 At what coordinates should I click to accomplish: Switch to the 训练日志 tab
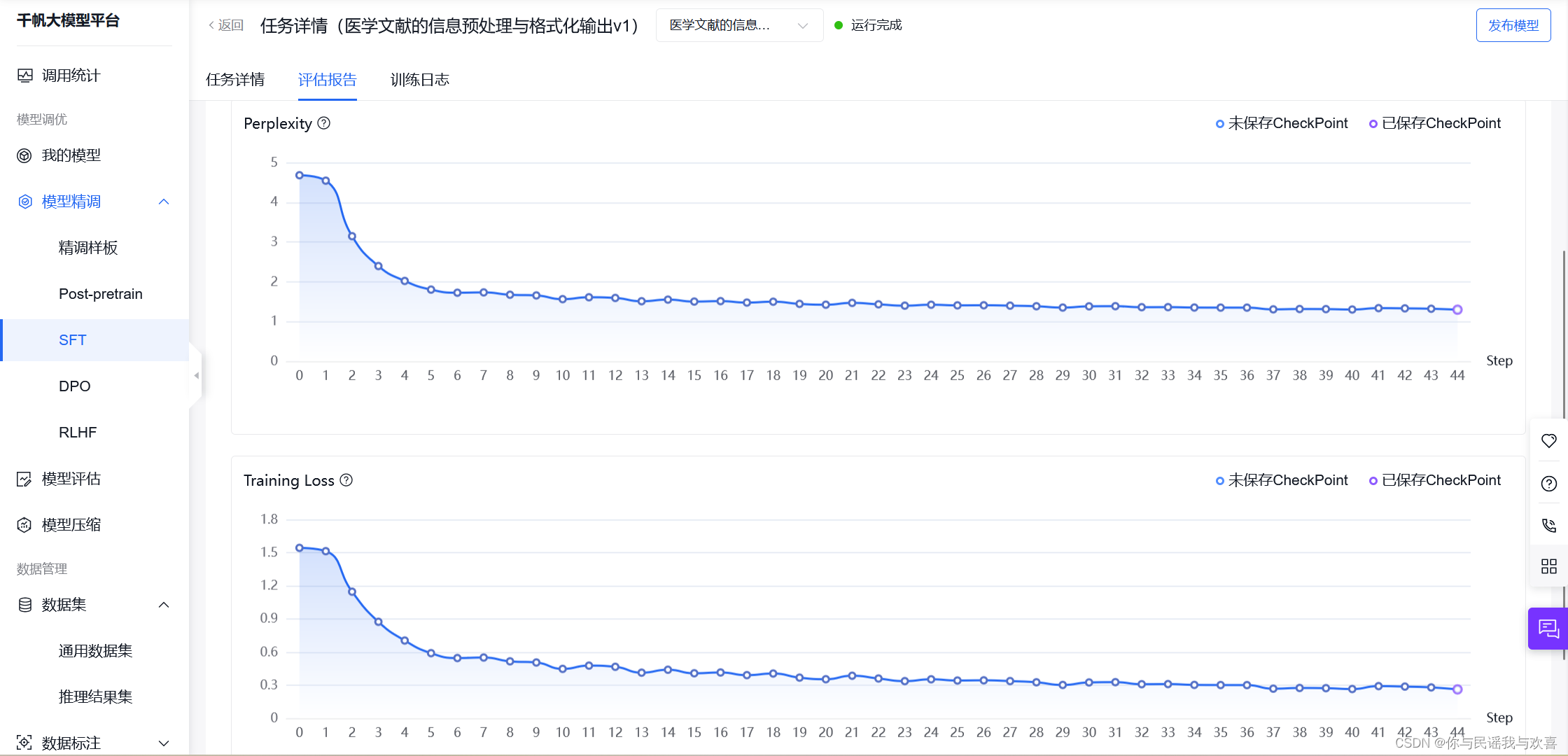coord(419,80)
